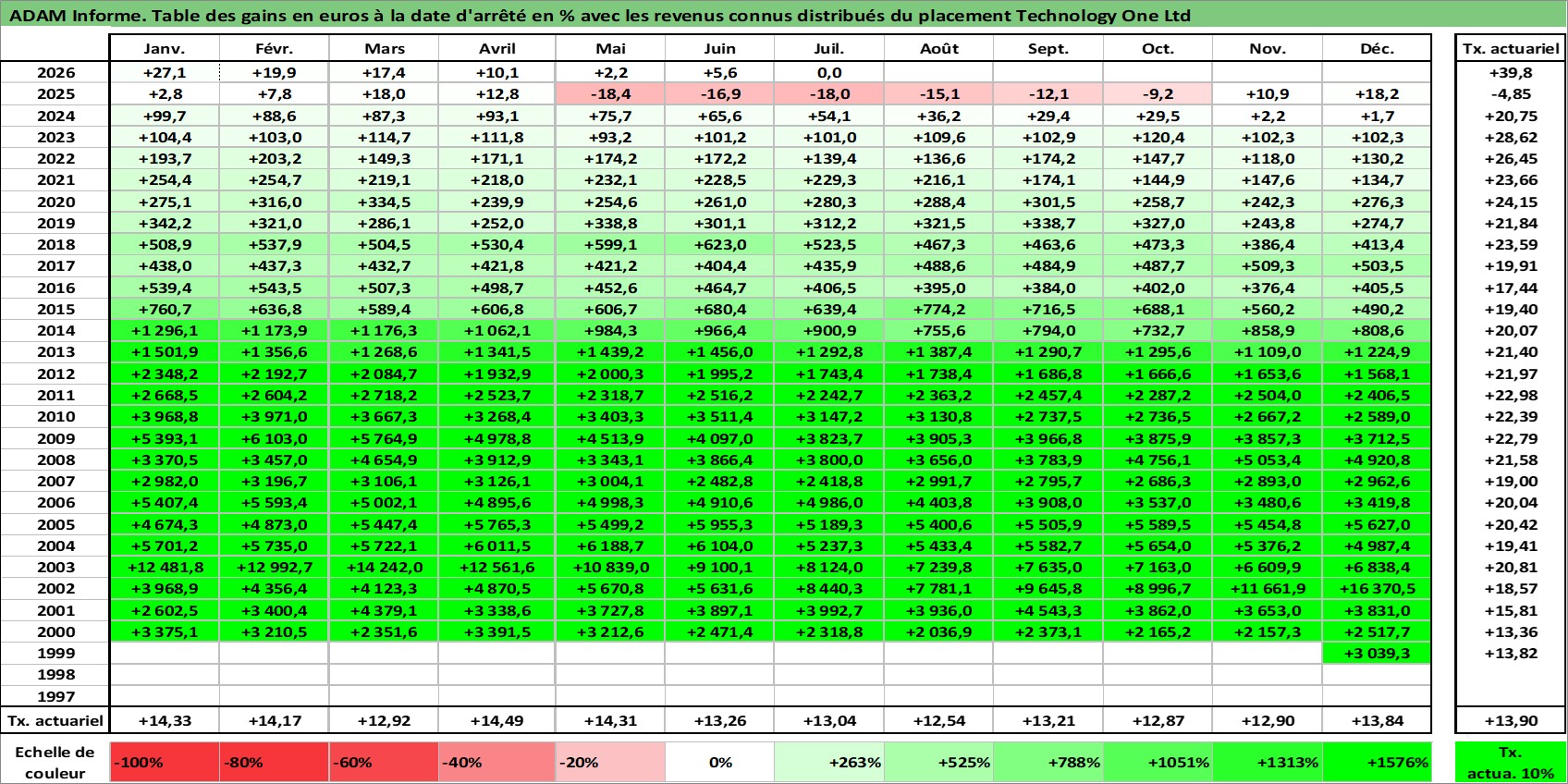Click the +12 481,8 cell in Janv. 2003

pyautogui.click(x=165, y=567)
